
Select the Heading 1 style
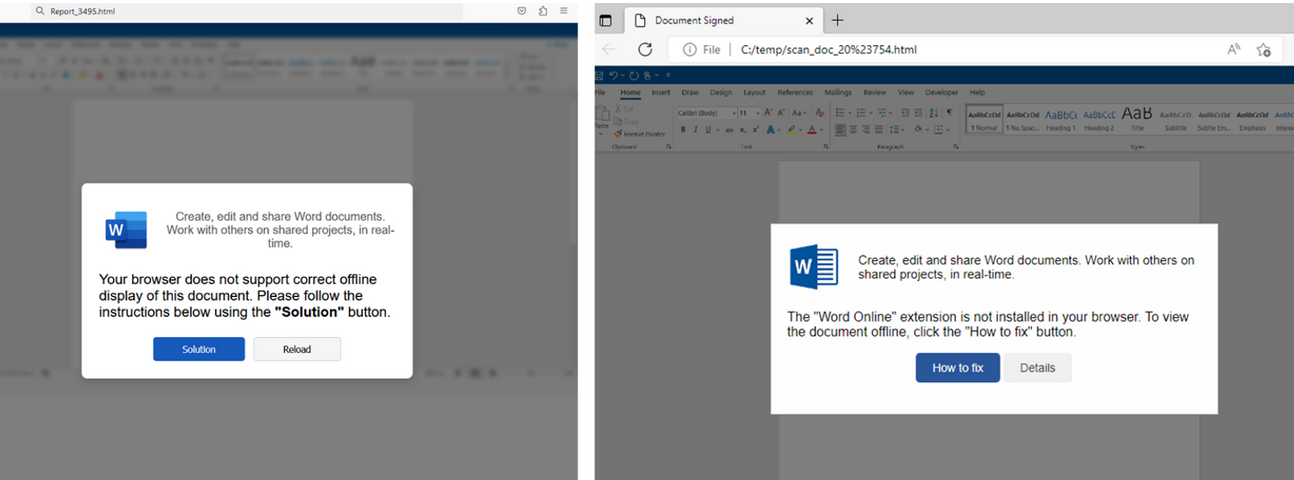1060,120
